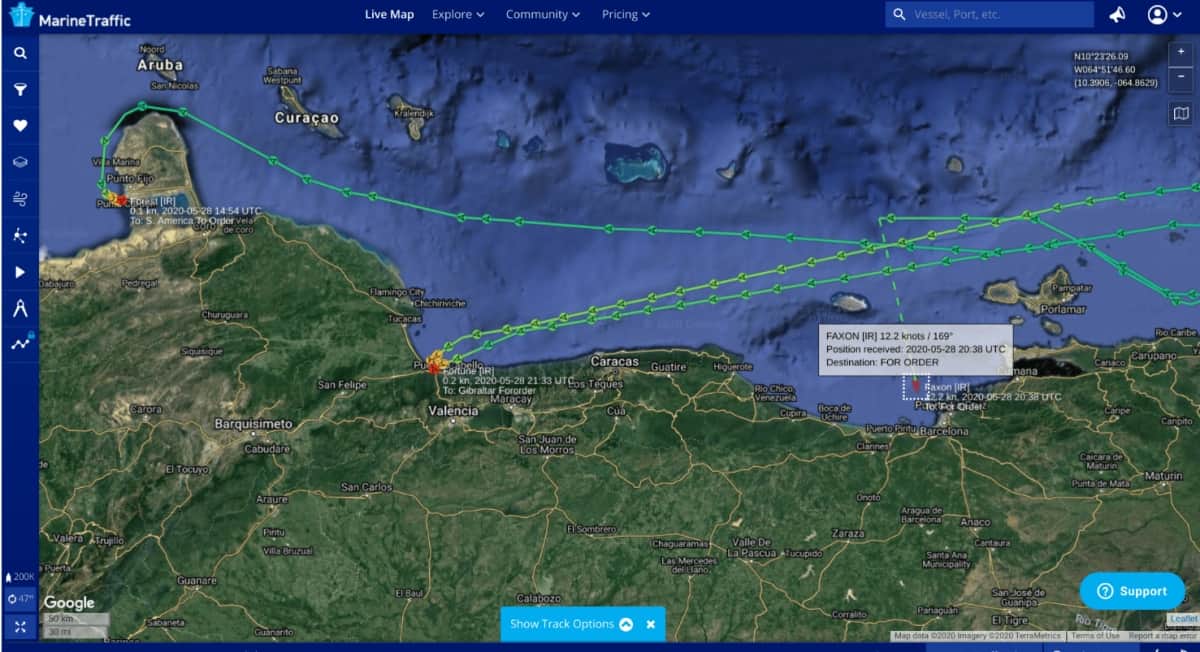Click the 200K vessels counter
Image resolution: width=1200 pixels, height=652 pixels.
point(20,577)
